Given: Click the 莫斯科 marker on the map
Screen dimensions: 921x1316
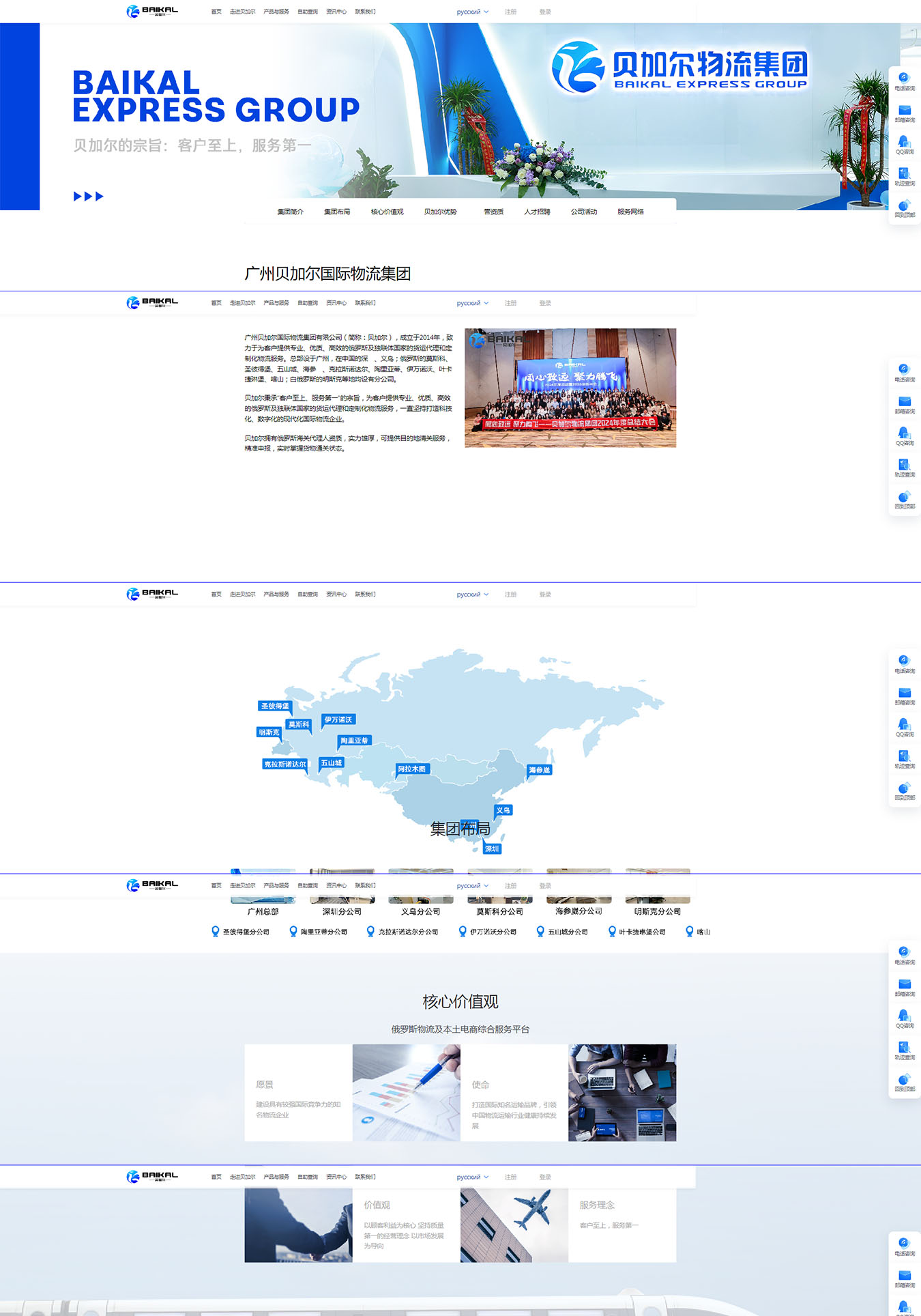Looking at the screenshot, I should click(x=299, y=724).
